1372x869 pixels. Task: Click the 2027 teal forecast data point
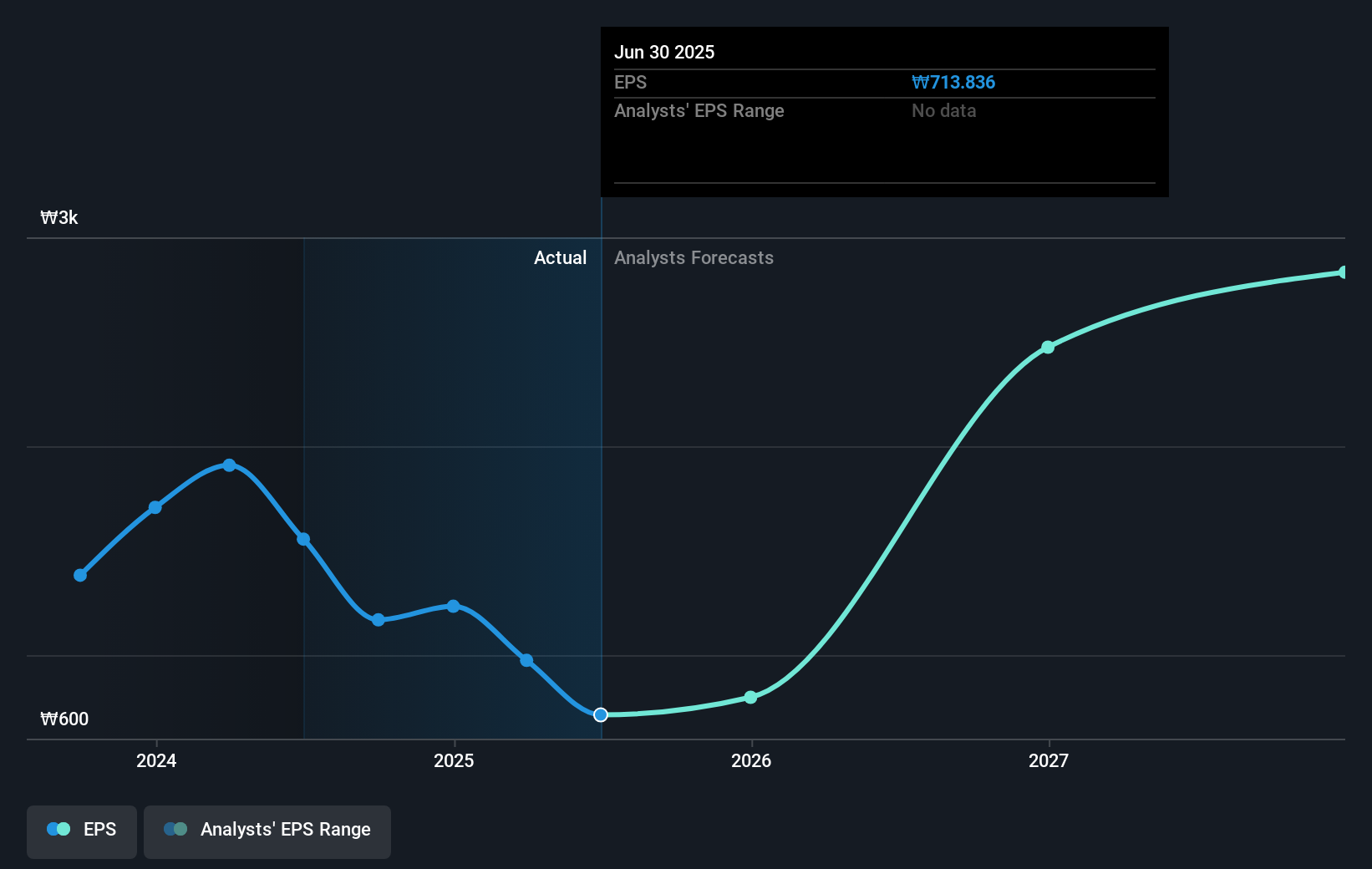click(1047, 348)
